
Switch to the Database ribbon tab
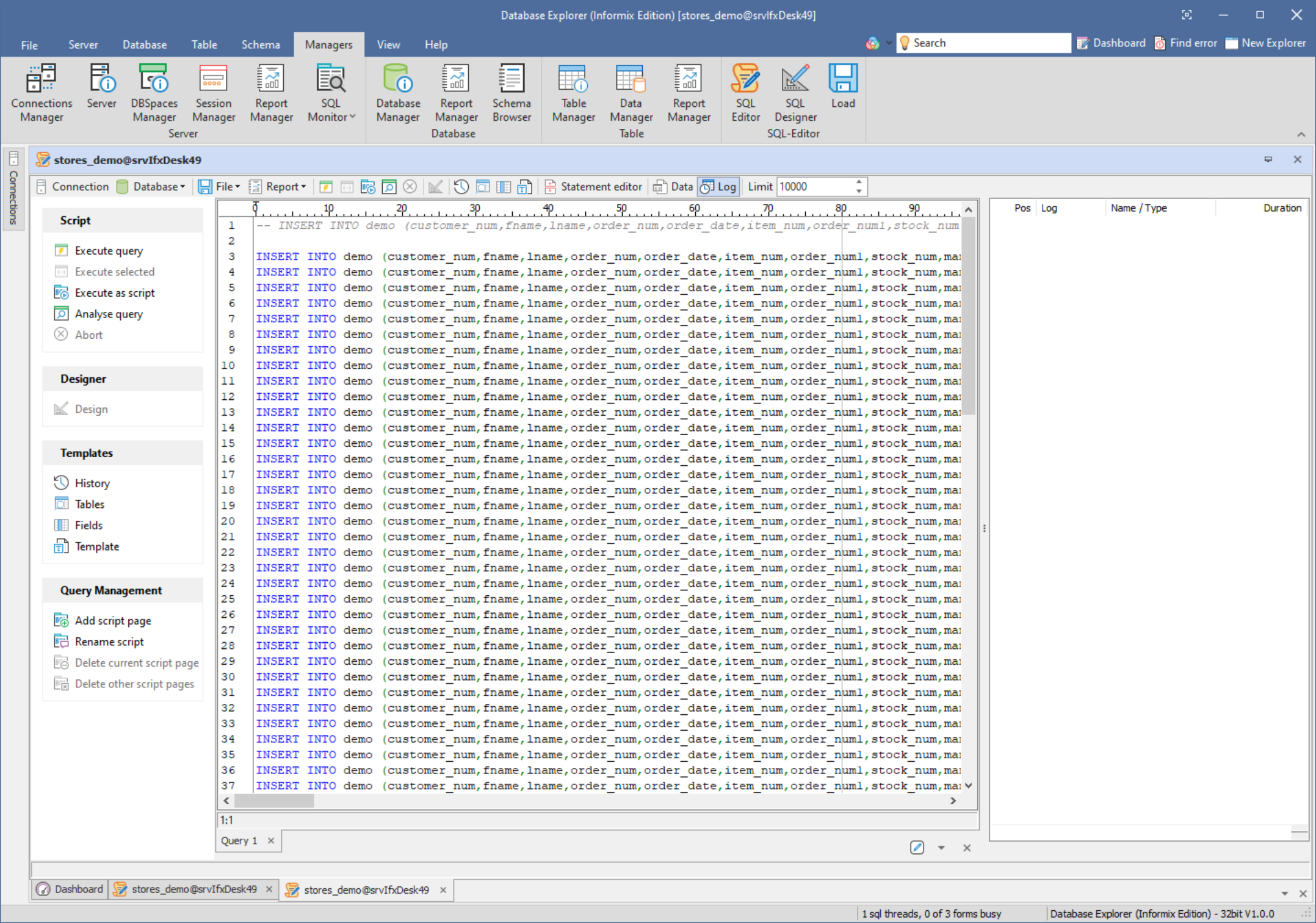click(145, 45)
